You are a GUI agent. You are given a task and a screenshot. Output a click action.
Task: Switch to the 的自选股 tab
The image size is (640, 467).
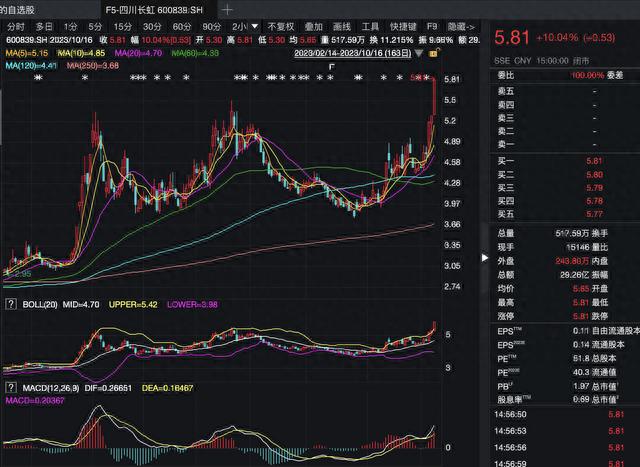17,10
